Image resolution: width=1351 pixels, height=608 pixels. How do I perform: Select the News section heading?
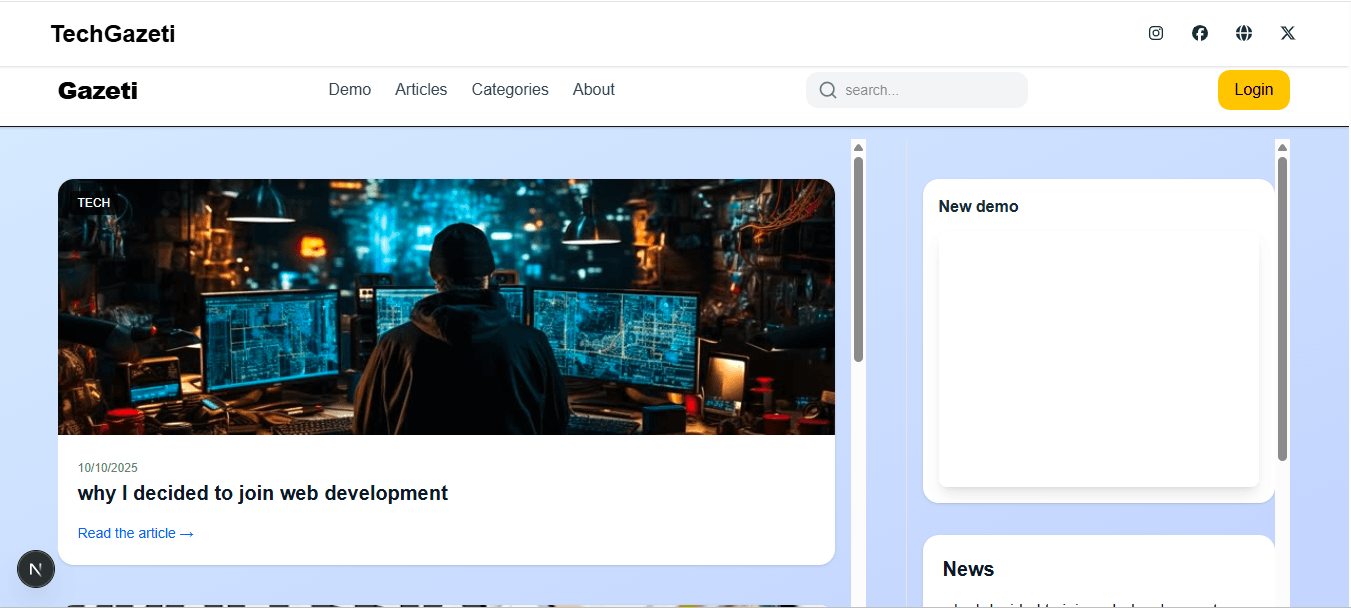click(x=967, y=569)
